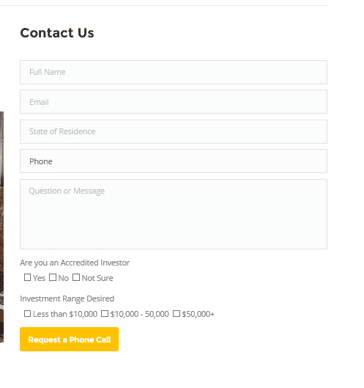Check the Less than $10,000 box
Viewport: 364px width, 388px height.
coord(27,314)
